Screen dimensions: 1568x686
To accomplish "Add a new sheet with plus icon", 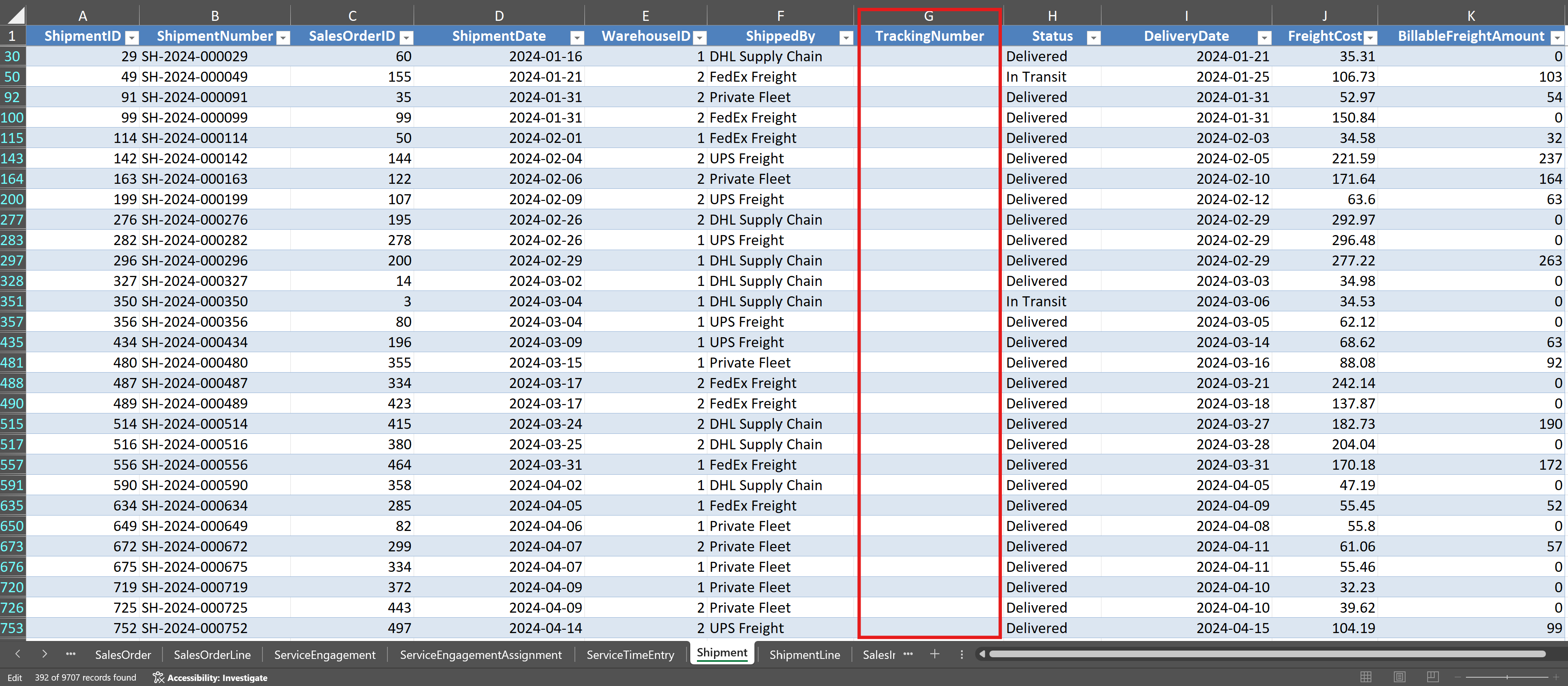I will (935, 654).
